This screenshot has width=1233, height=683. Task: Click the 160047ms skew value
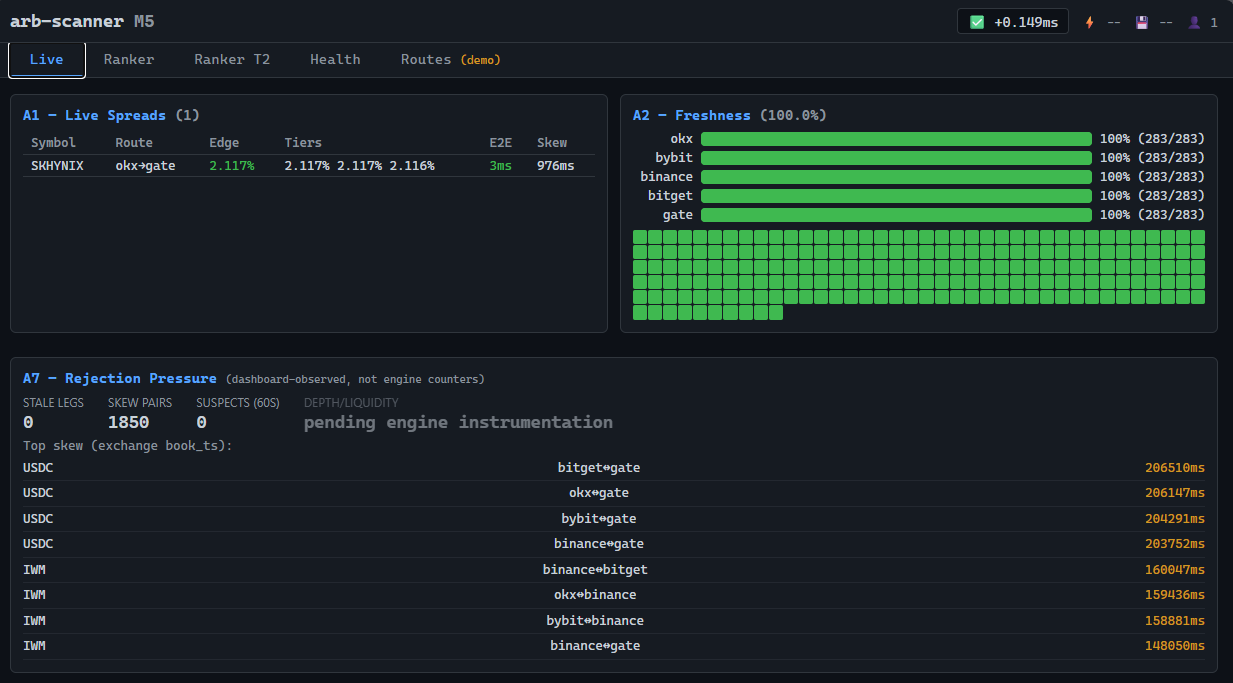[x=1175, y=570]
